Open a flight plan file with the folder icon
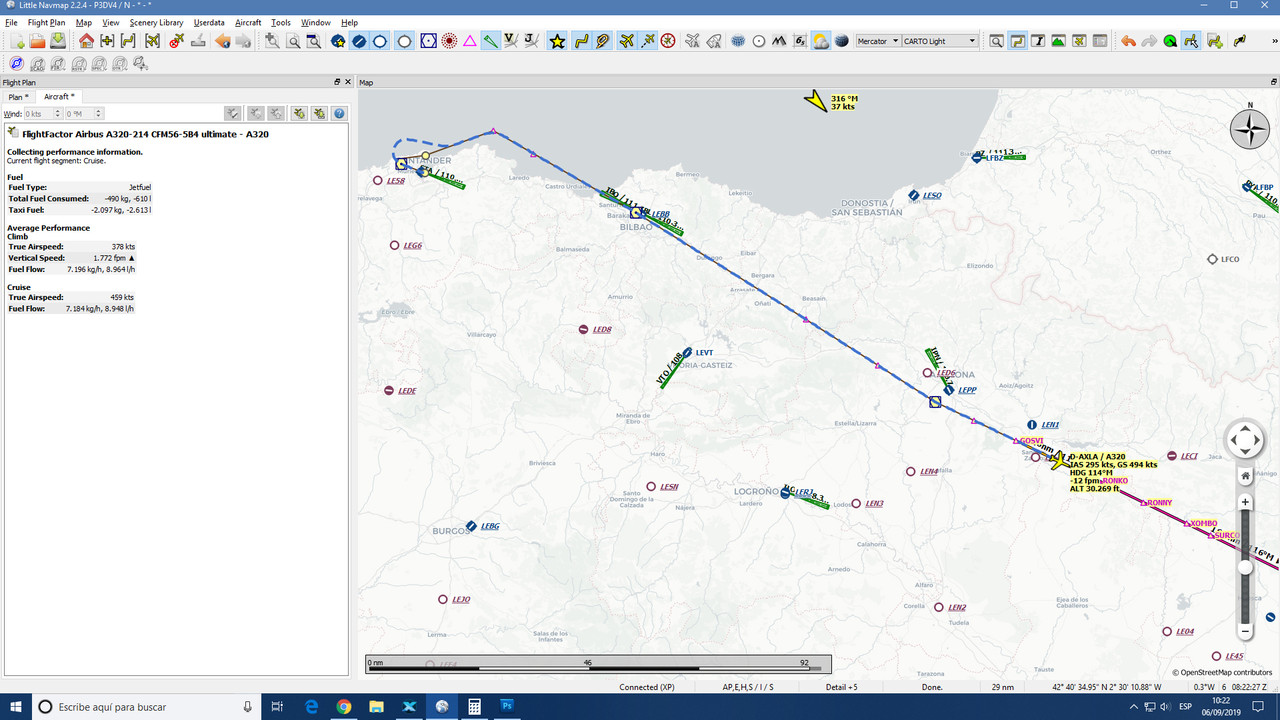The image size is (1280, 720). click(x=37, y=41)
